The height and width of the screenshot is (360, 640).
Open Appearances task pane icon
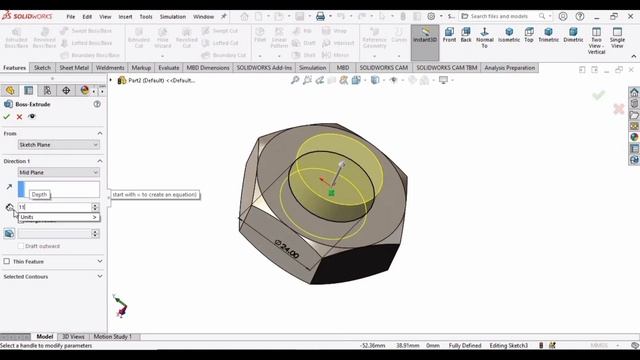pyautogui.click(x=634, y=137)
